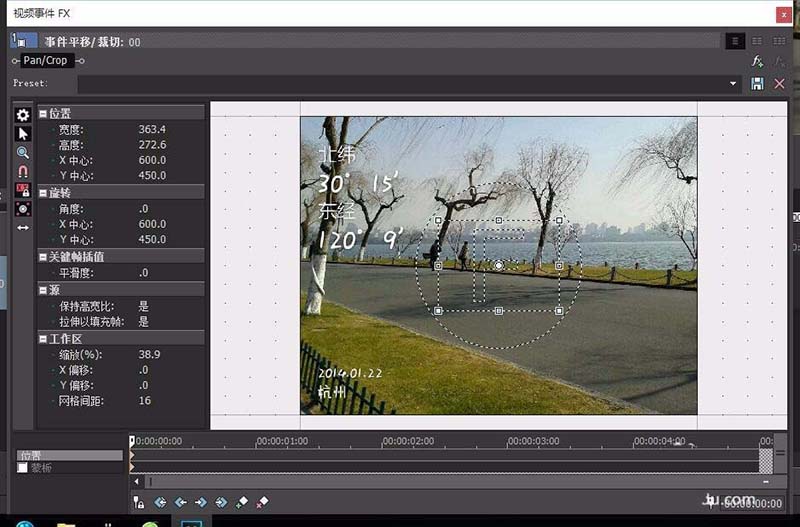Switch to two-column view icon

(x=757, y=41)
